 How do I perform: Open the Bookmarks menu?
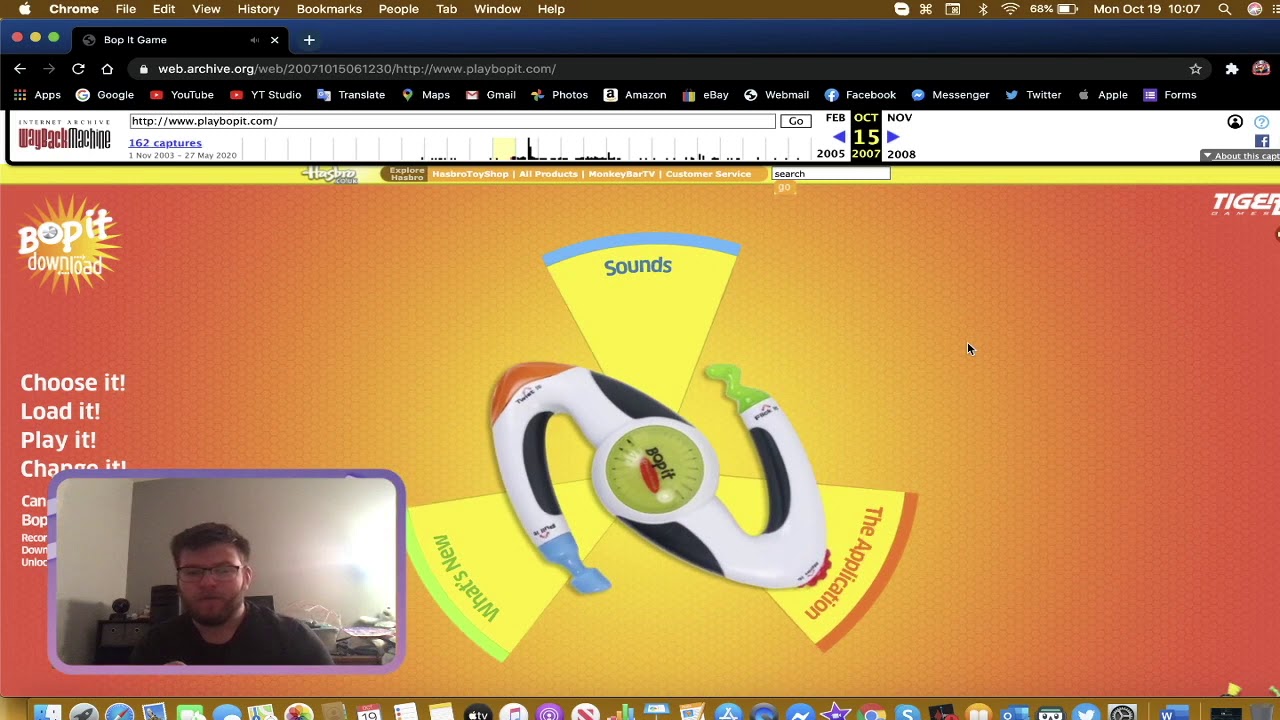point(329,9)
